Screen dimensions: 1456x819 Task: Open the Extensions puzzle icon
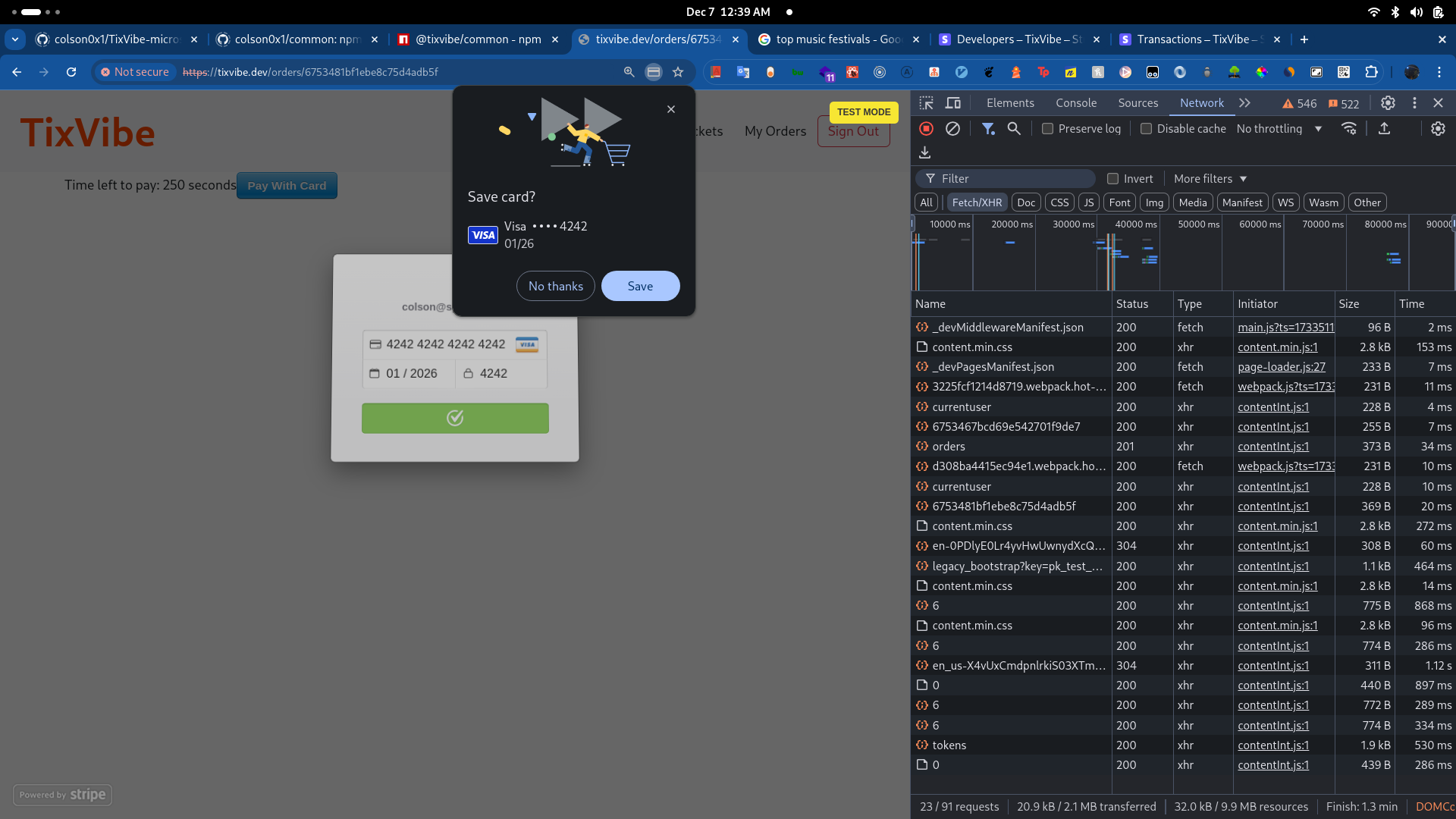coord(1371,72)
